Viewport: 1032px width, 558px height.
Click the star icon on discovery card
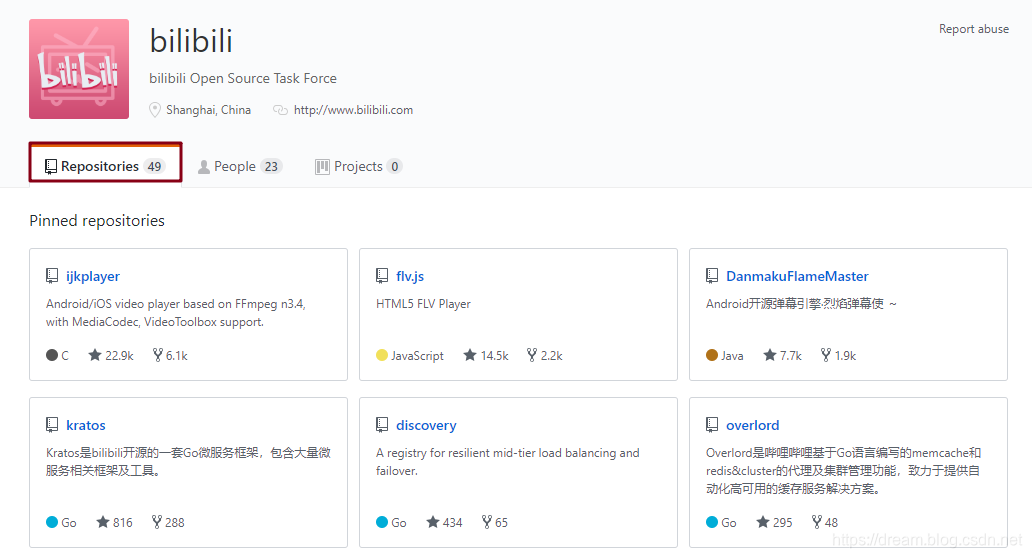(432, 522)
